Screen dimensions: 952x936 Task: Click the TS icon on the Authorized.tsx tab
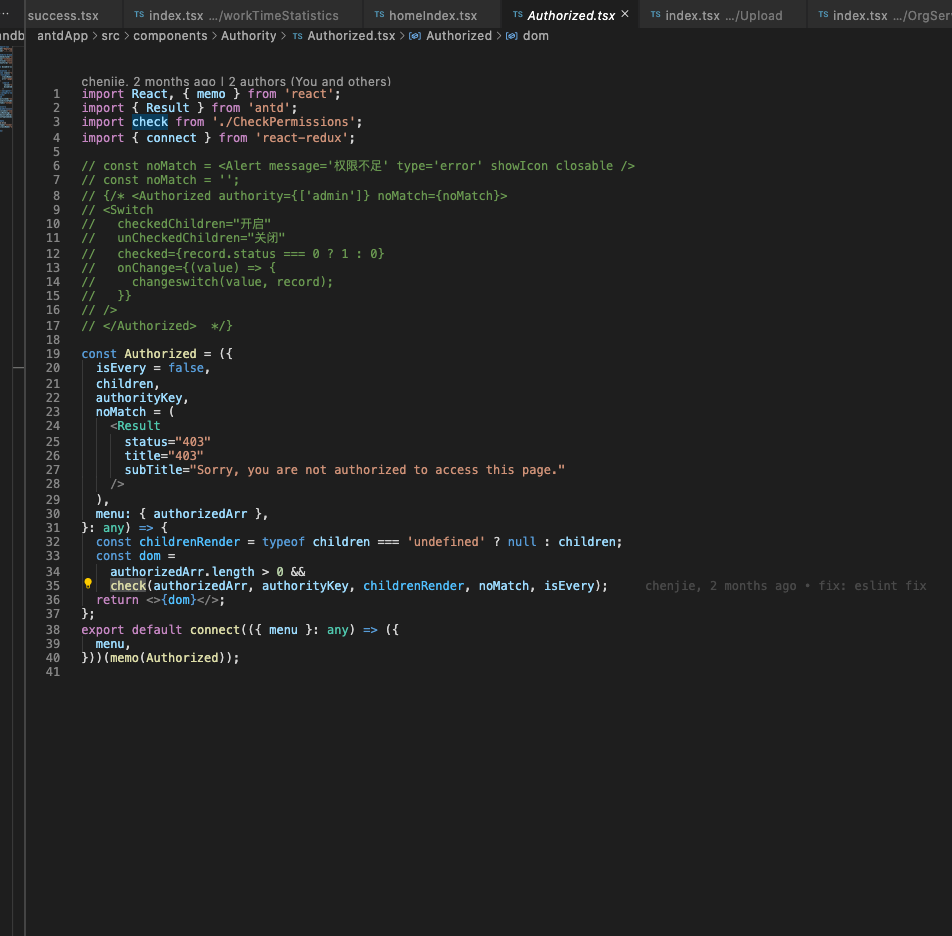tap(517, 15)
